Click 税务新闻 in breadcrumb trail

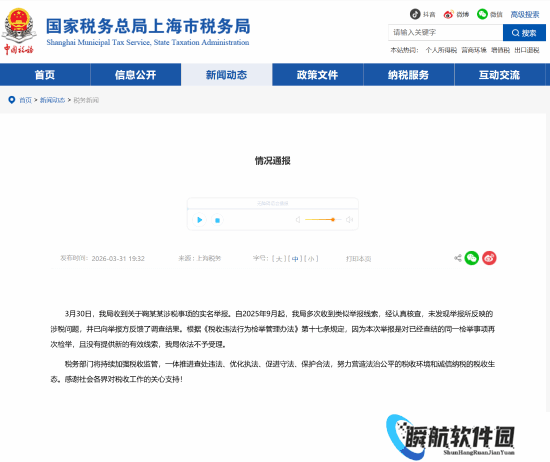86,100
